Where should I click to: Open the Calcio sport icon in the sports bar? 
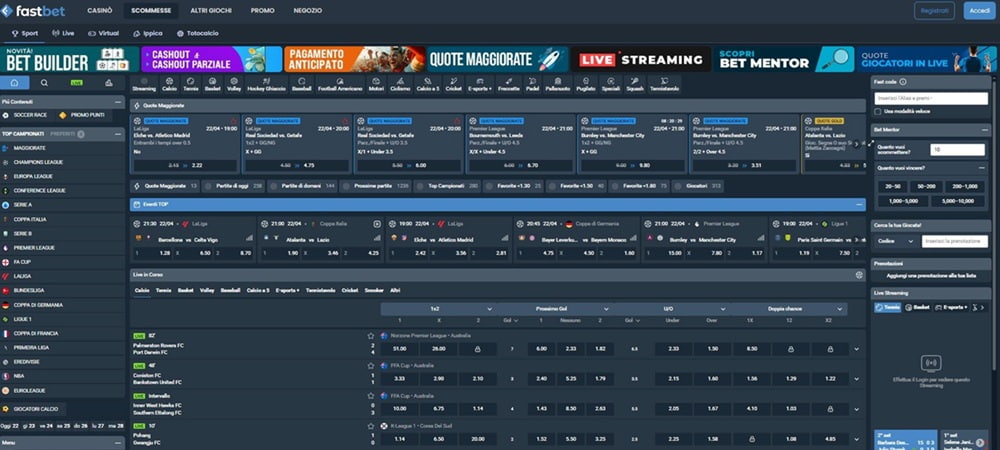(x=170, y=84)
